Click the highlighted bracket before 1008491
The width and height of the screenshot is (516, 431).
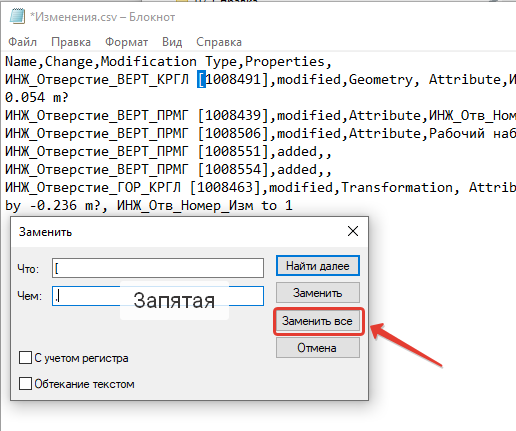click(201, 79)
